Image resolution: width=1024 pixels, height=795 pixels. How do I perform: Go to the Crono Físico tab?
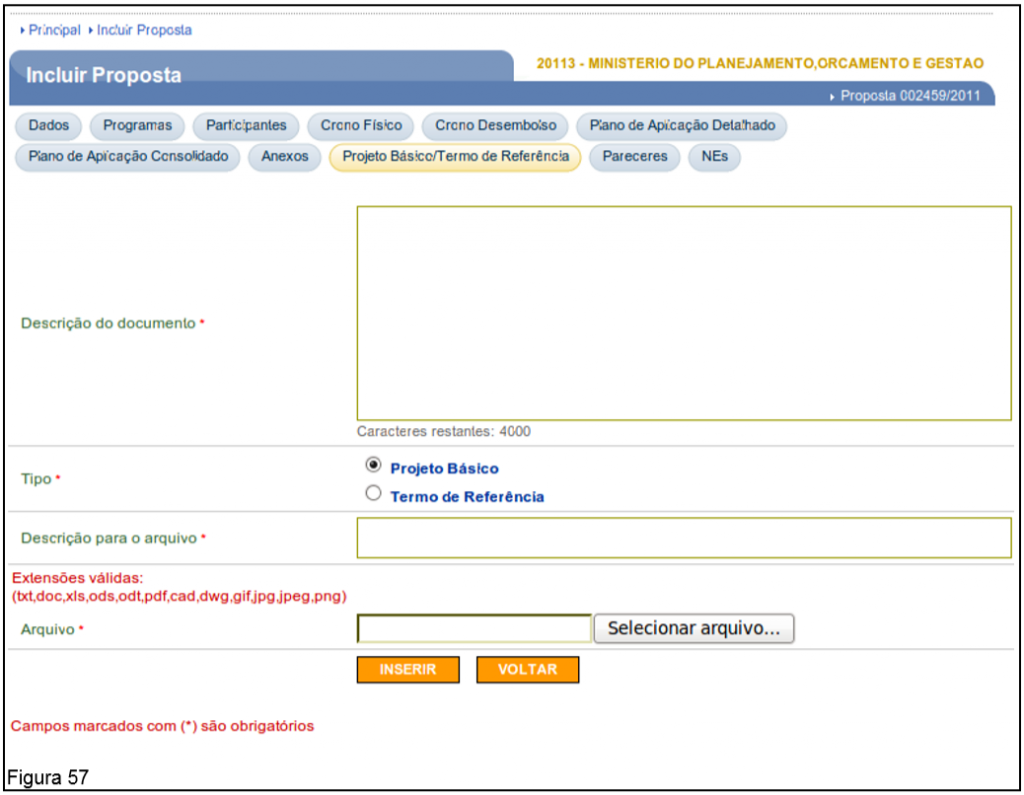coord(361,126)
